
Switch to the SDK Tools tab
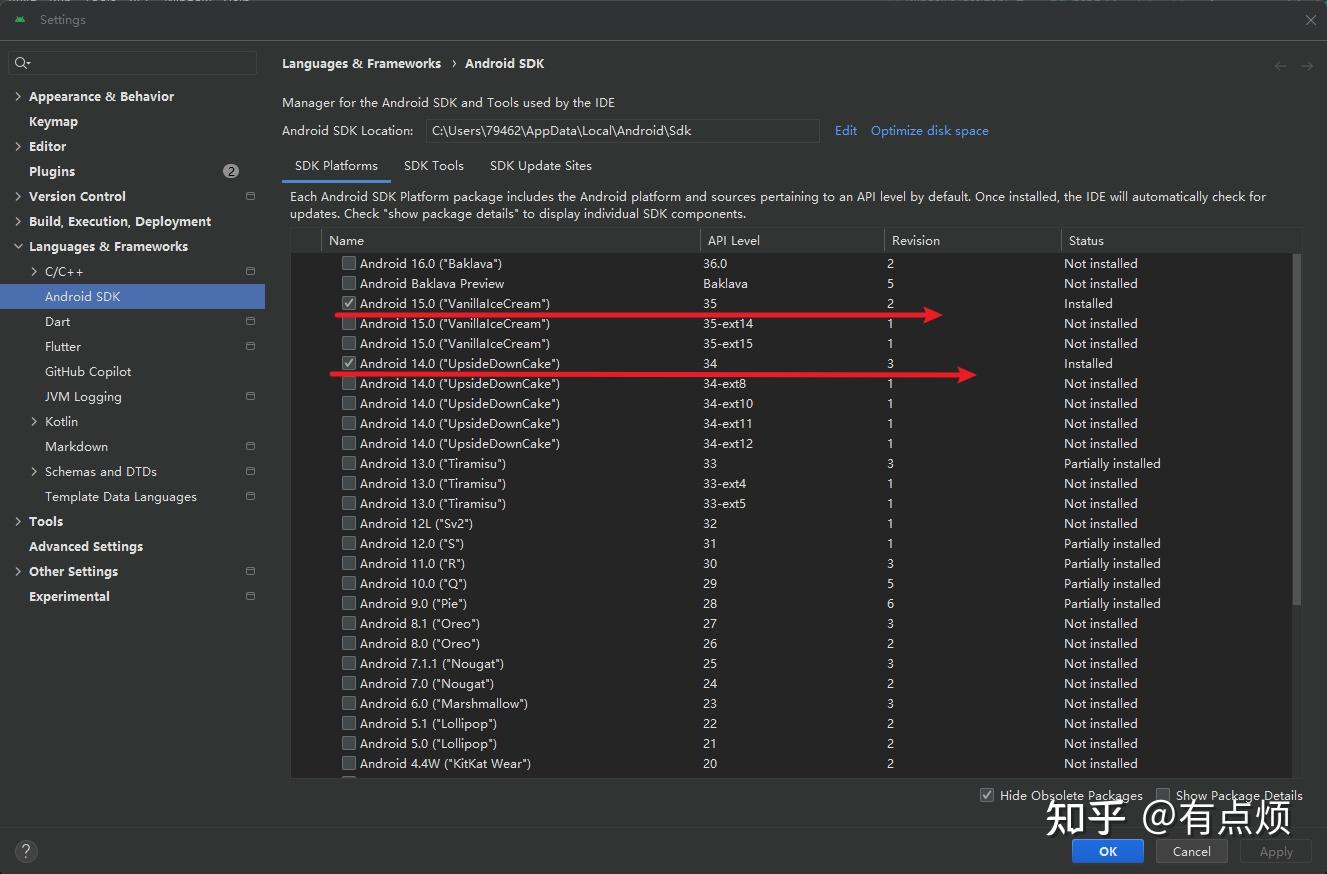coord(433,166)
